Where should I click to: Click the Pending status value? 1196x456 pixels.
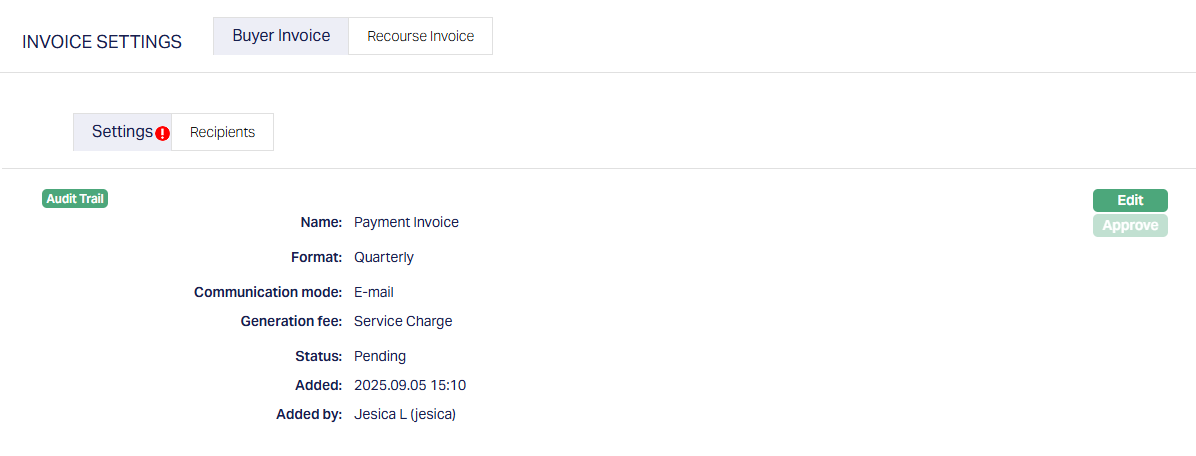(x=380, y=356)
